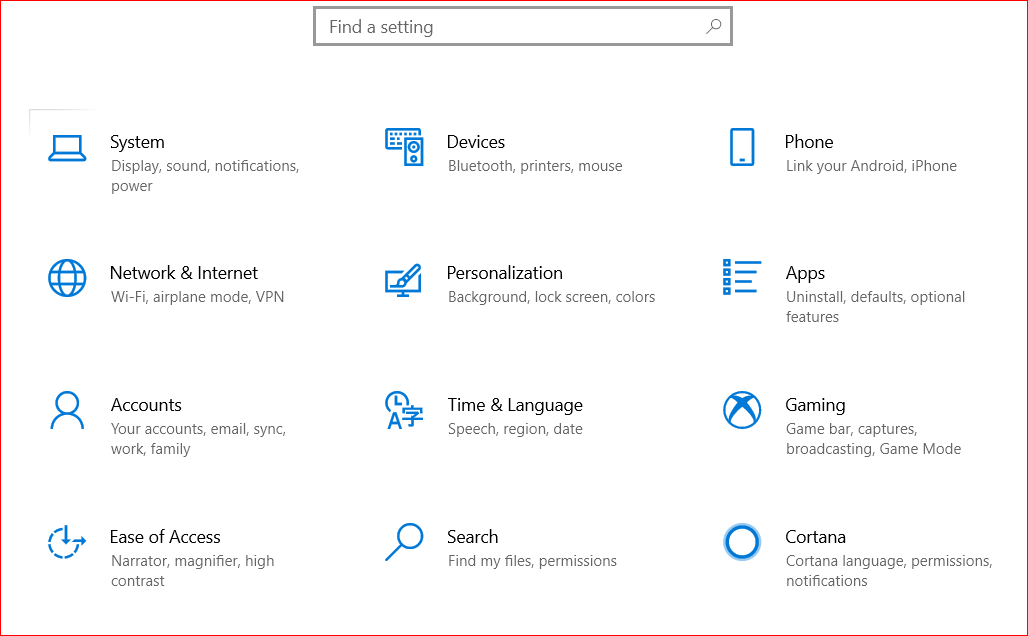Click the Search magnifying glass category icon
Screen dimensions: 1028x636
point(404,542)
